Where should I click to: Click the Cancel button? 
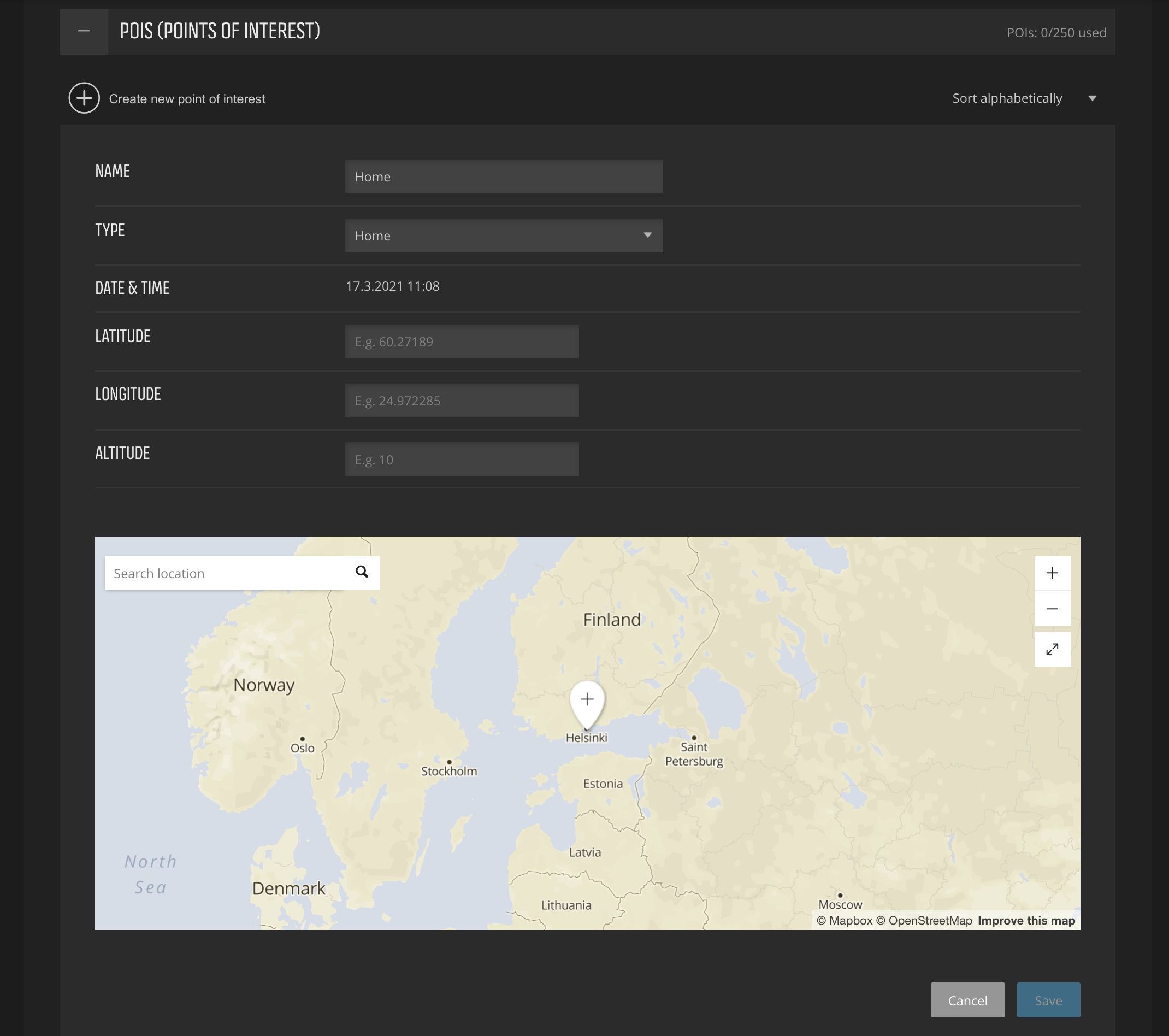(967, 1000)
